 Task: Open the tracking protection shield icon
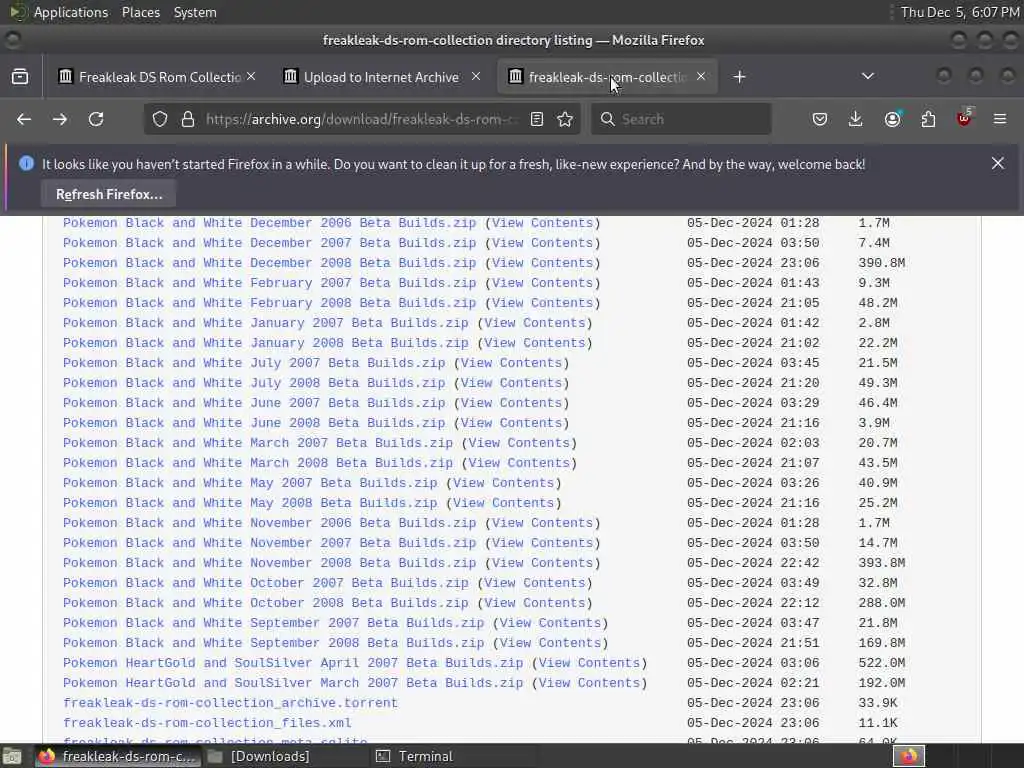point(160,120)
